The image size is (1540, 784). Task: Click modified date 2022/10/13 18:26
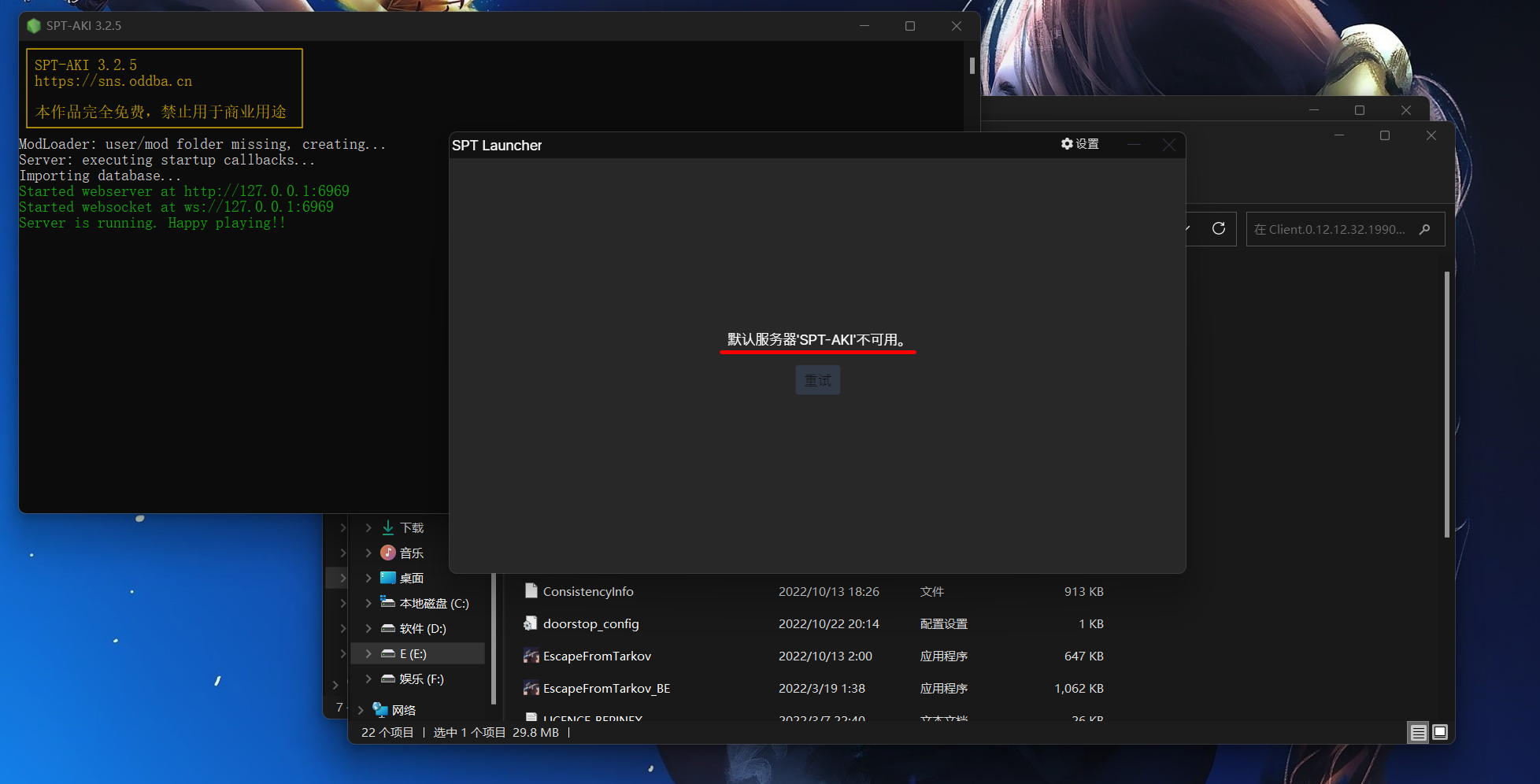click(829, 591)
